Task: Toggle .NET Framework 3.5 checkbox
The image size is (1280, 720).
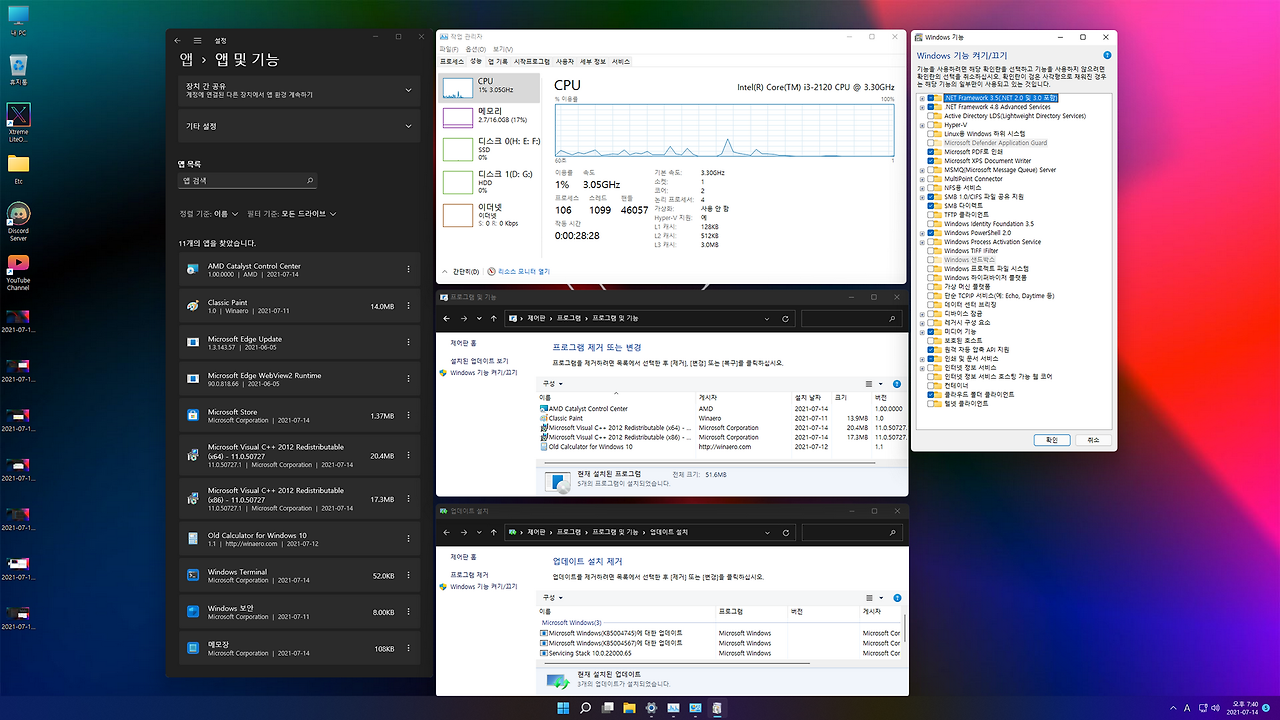Action: pos(930,98)
